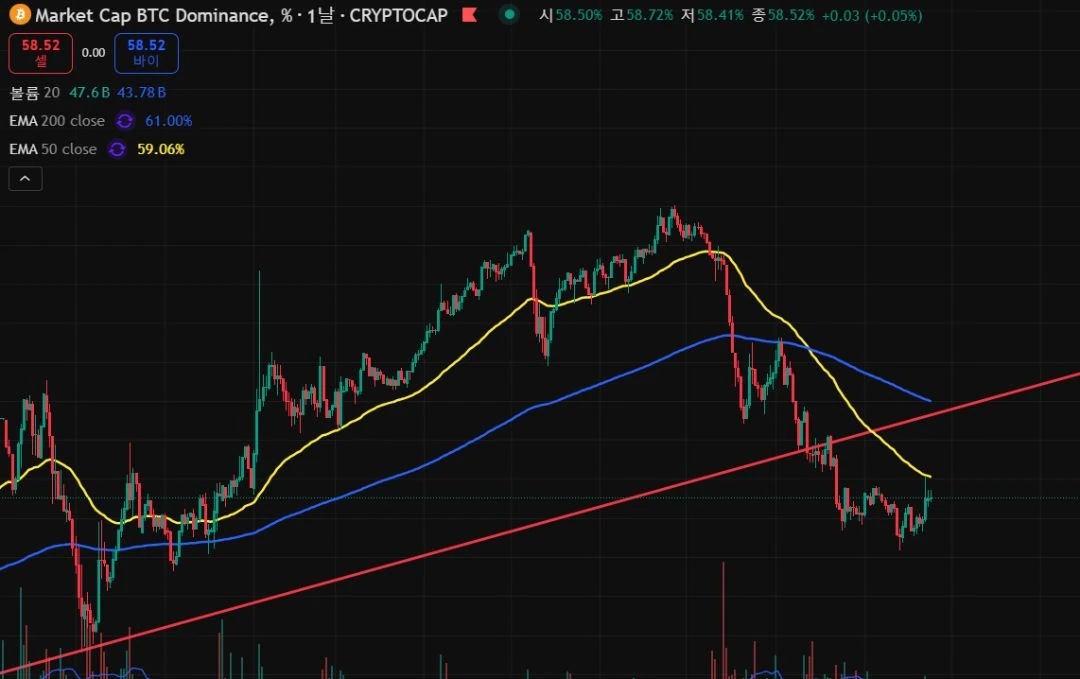Screen dimensions: 1080x679
Task: Click the green market status dot
Action: point(509,14)
